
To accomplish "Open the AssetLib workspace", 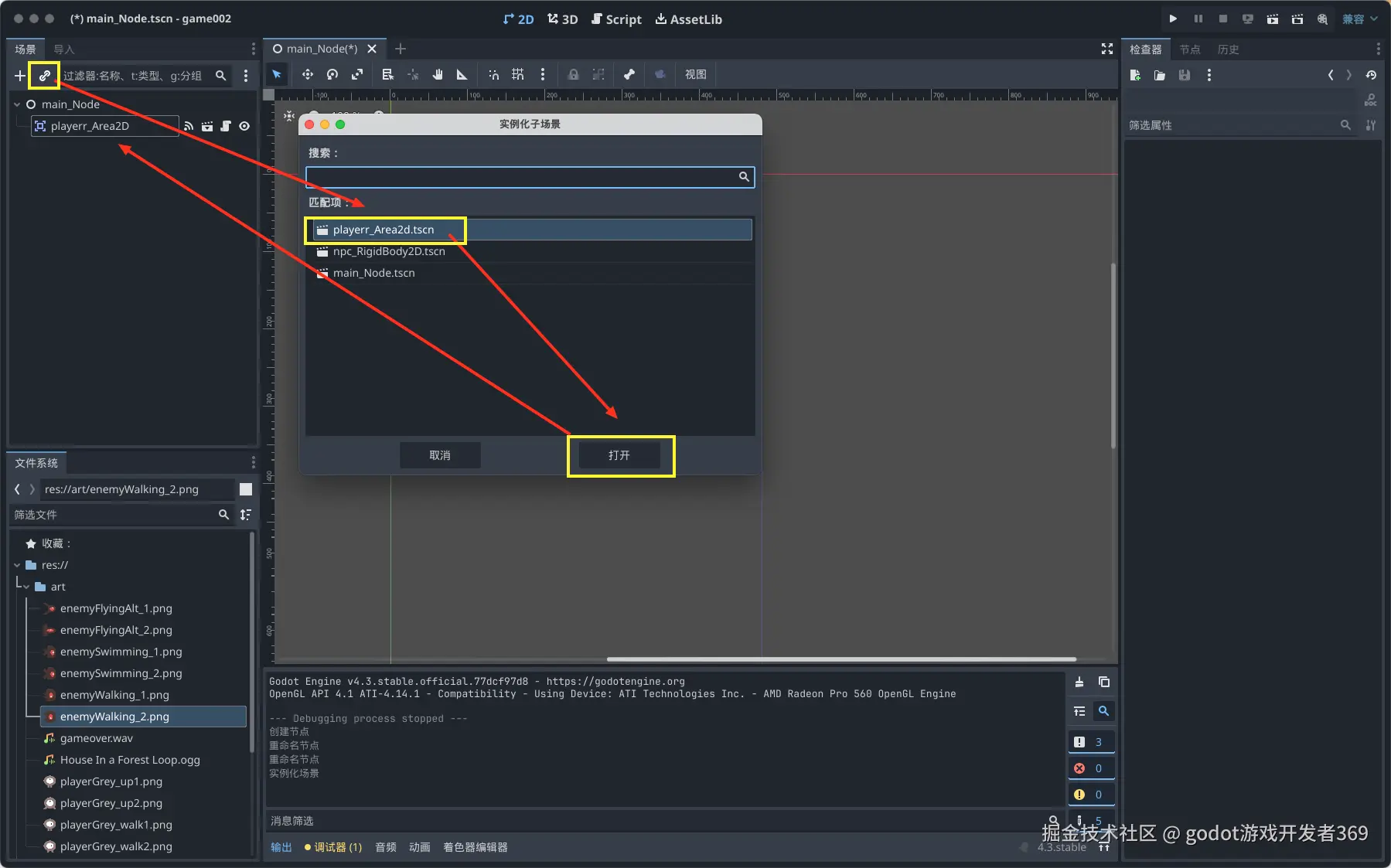I will (x=689, y=19).
